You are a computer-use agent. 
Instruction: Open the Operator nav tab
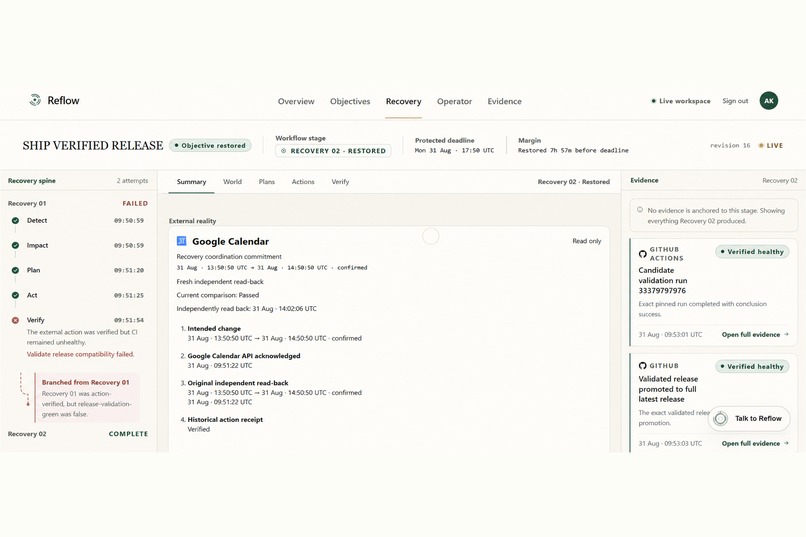pyautogui.click(x=454, y=101)
